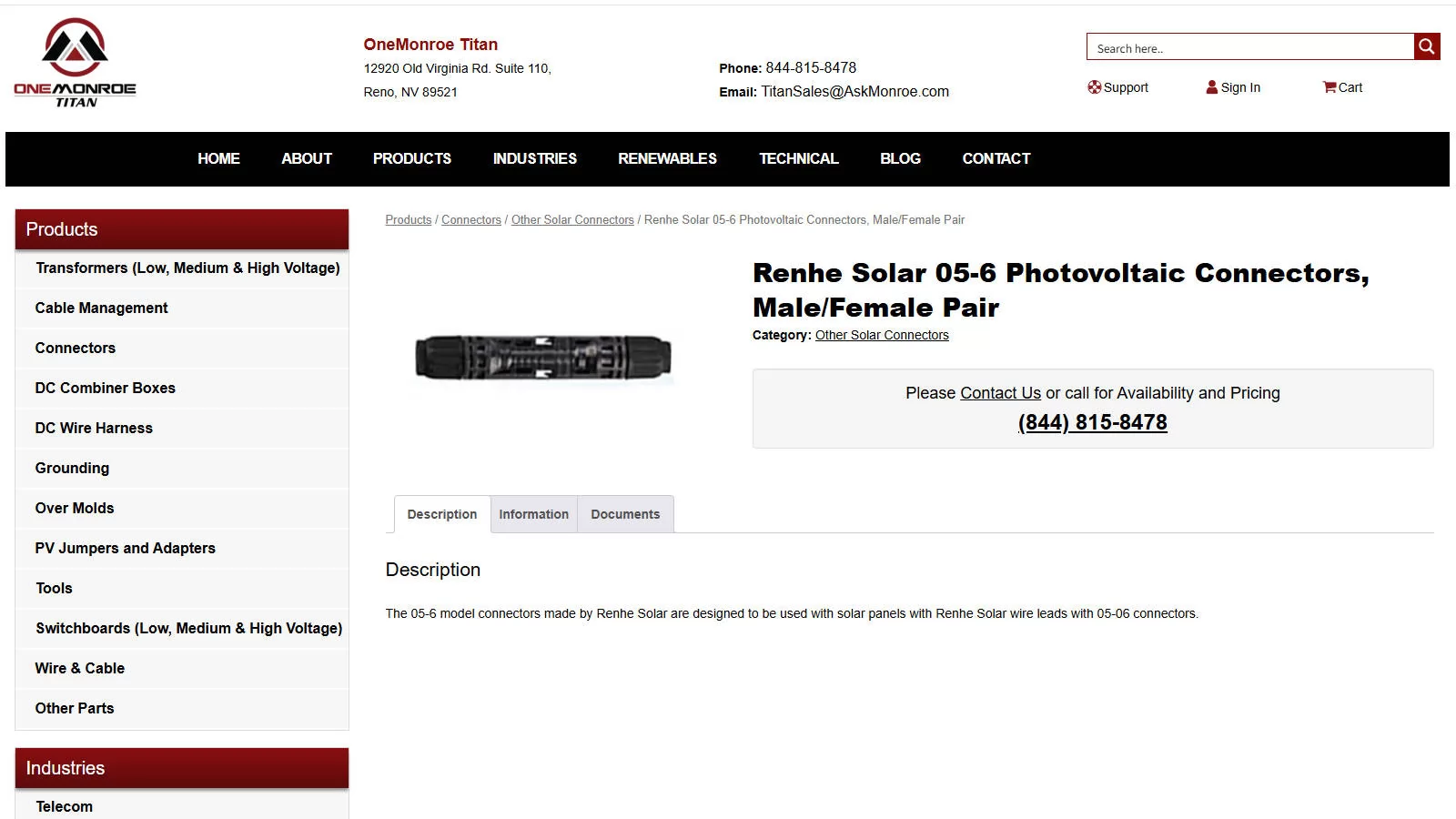The height and width of the screenshot is (819, 1456).
Task: Click the Sign In user icon
Action: 1212,87
